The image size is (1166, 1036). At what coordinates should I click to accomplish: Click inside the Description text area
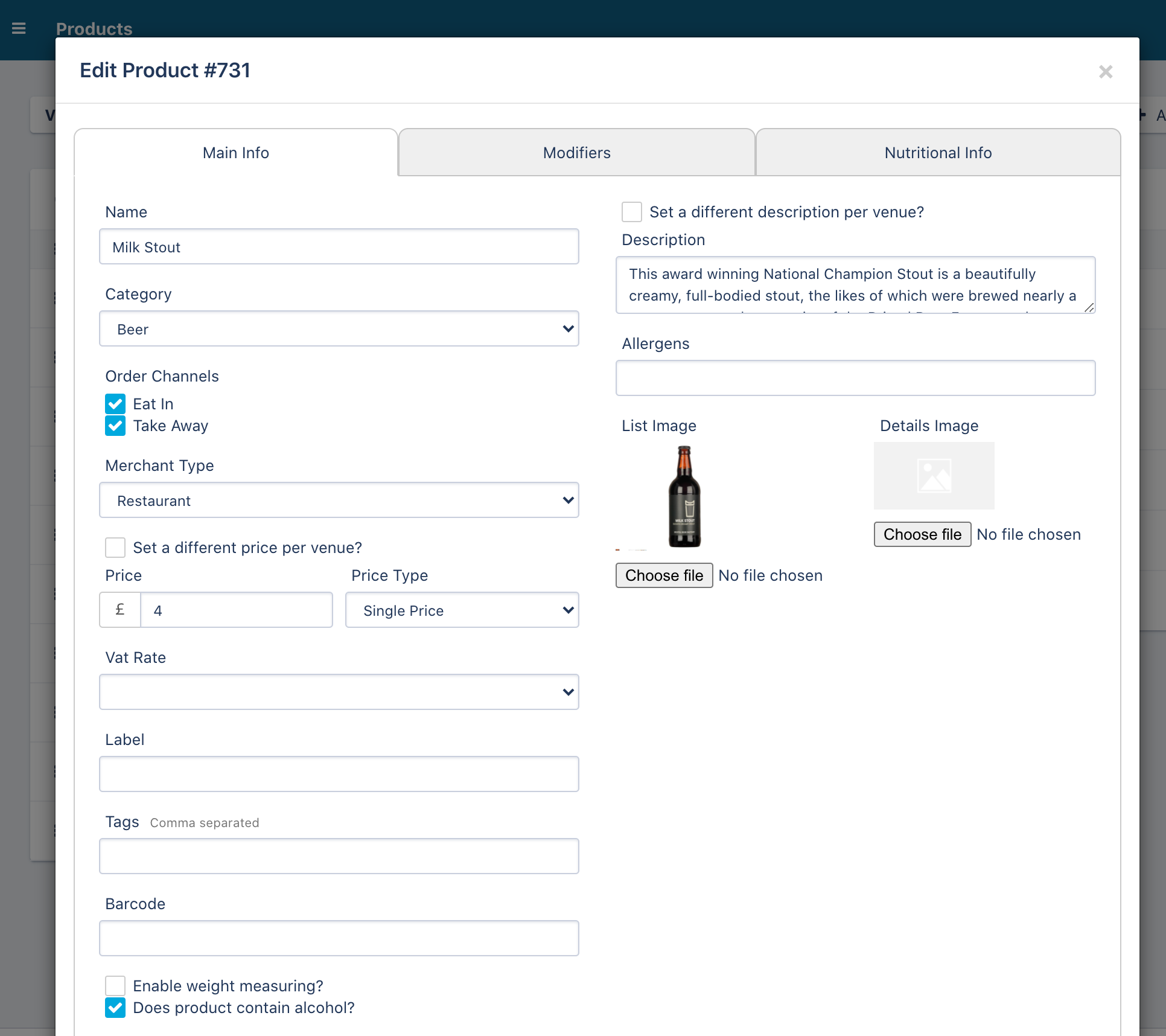[x=856, y=285]
